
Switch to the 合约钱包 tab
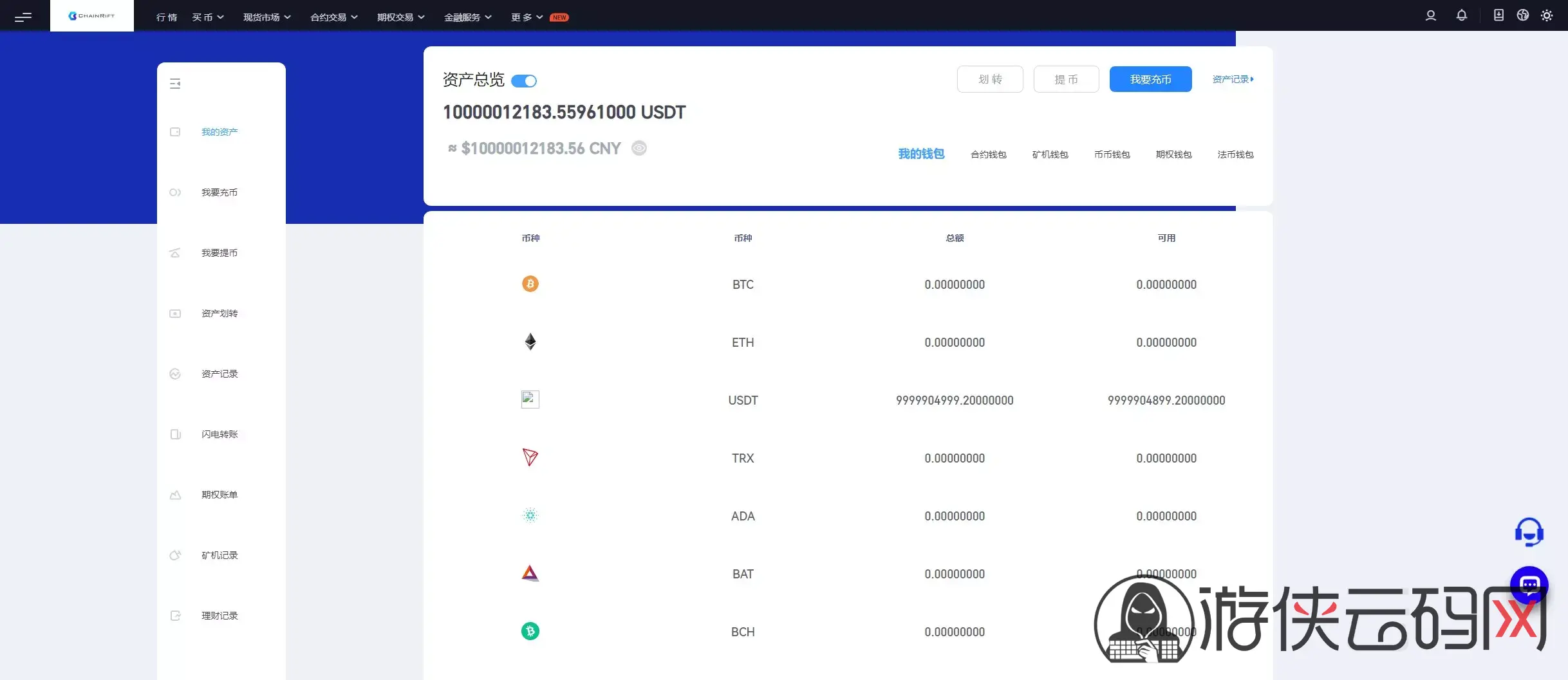pos(988,154)
